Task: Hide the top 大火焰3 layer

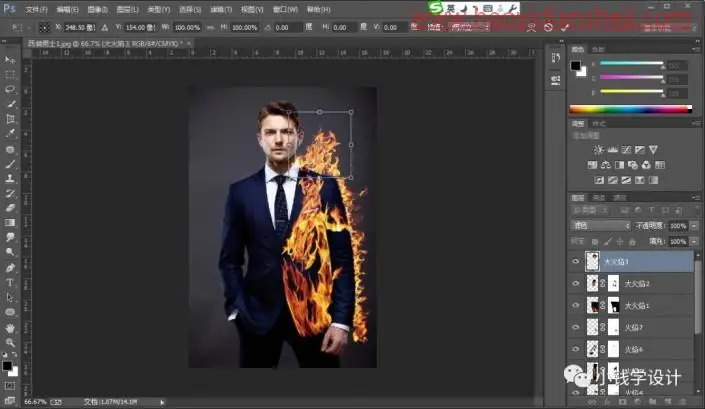Action: point(576,262)
